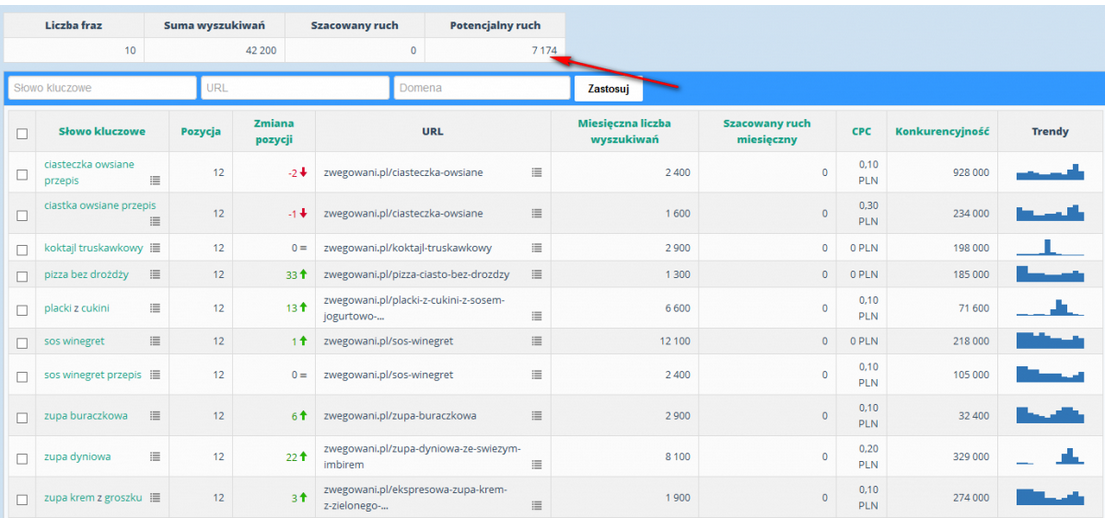Click the Zastosuj button
1110x523 pixels.
[x=609, y=88]
